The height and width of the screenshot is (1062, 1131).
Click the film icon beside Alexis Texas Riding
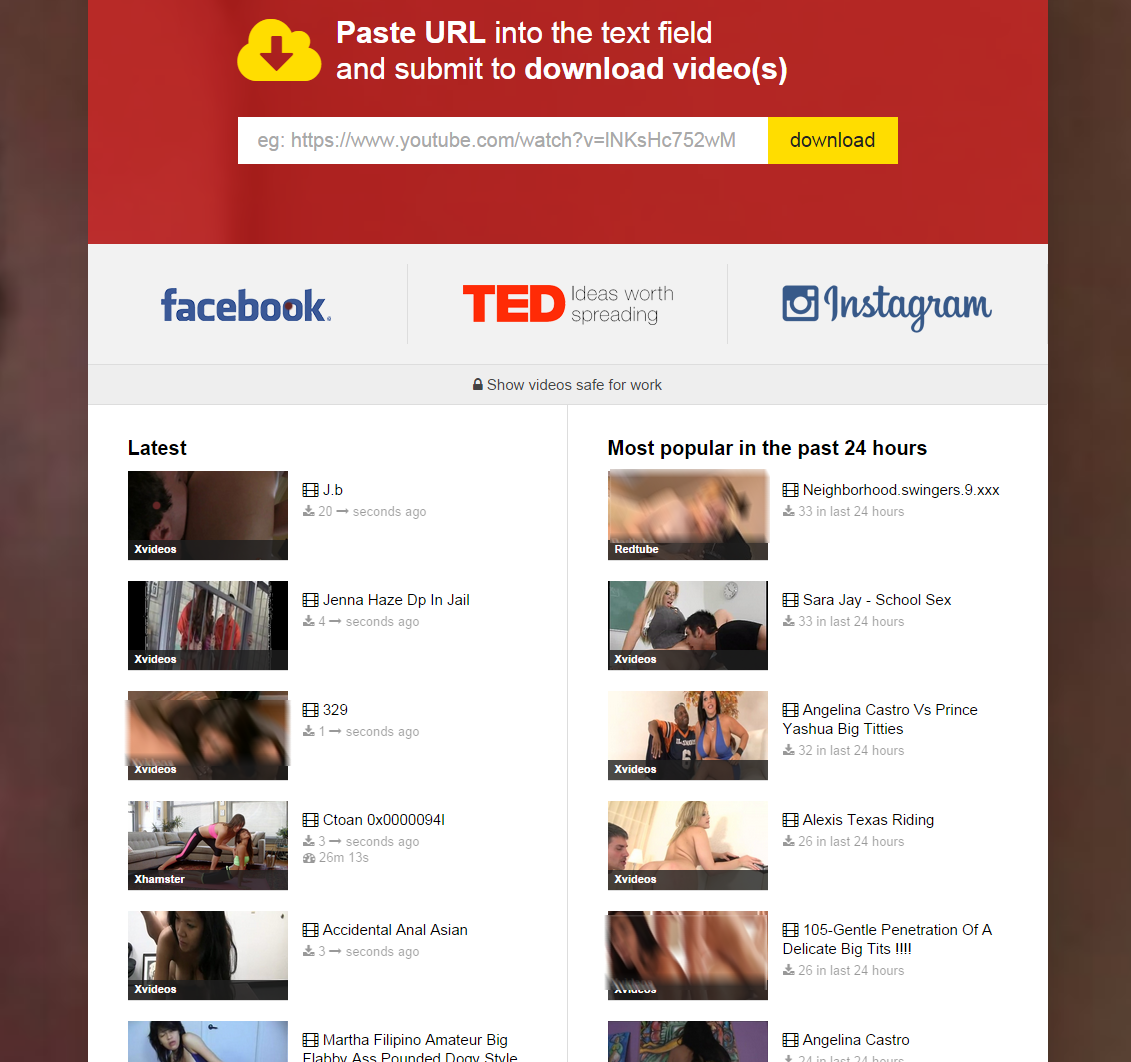(x=791, y=820)
